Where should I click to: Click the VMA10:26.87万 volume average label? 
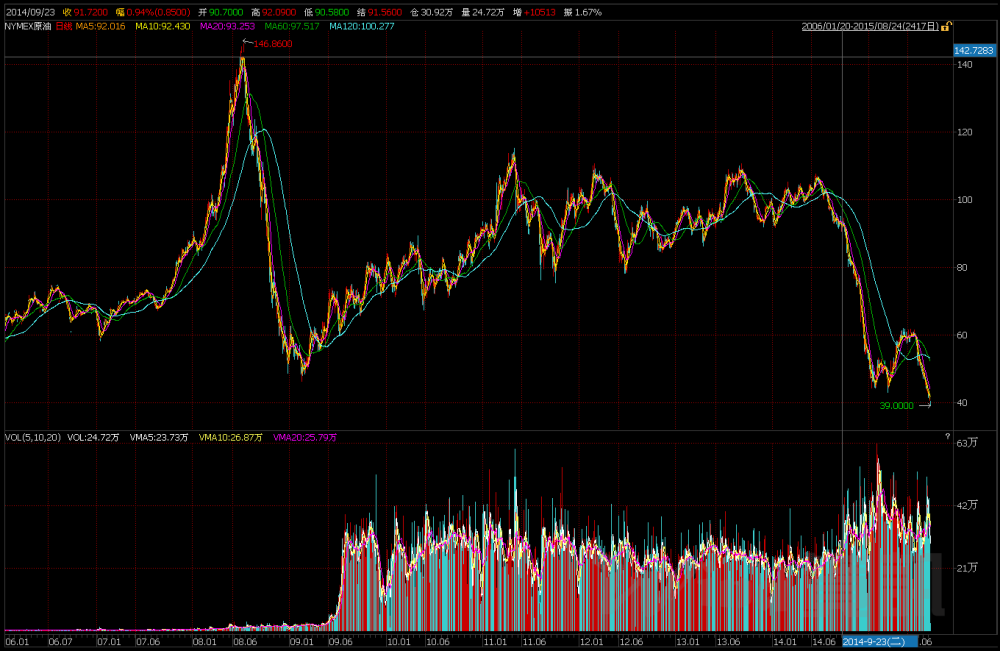click(x=231, y=437)
